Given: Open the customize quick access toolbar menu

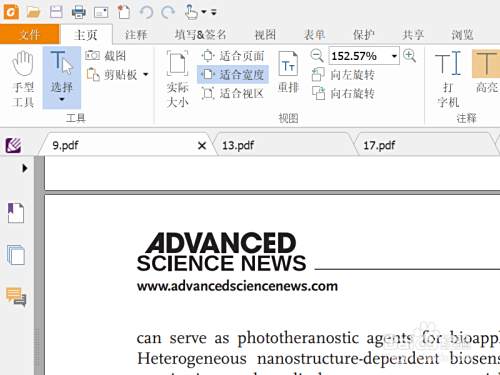Looking at the screenshot, I should tap(214, 12).
